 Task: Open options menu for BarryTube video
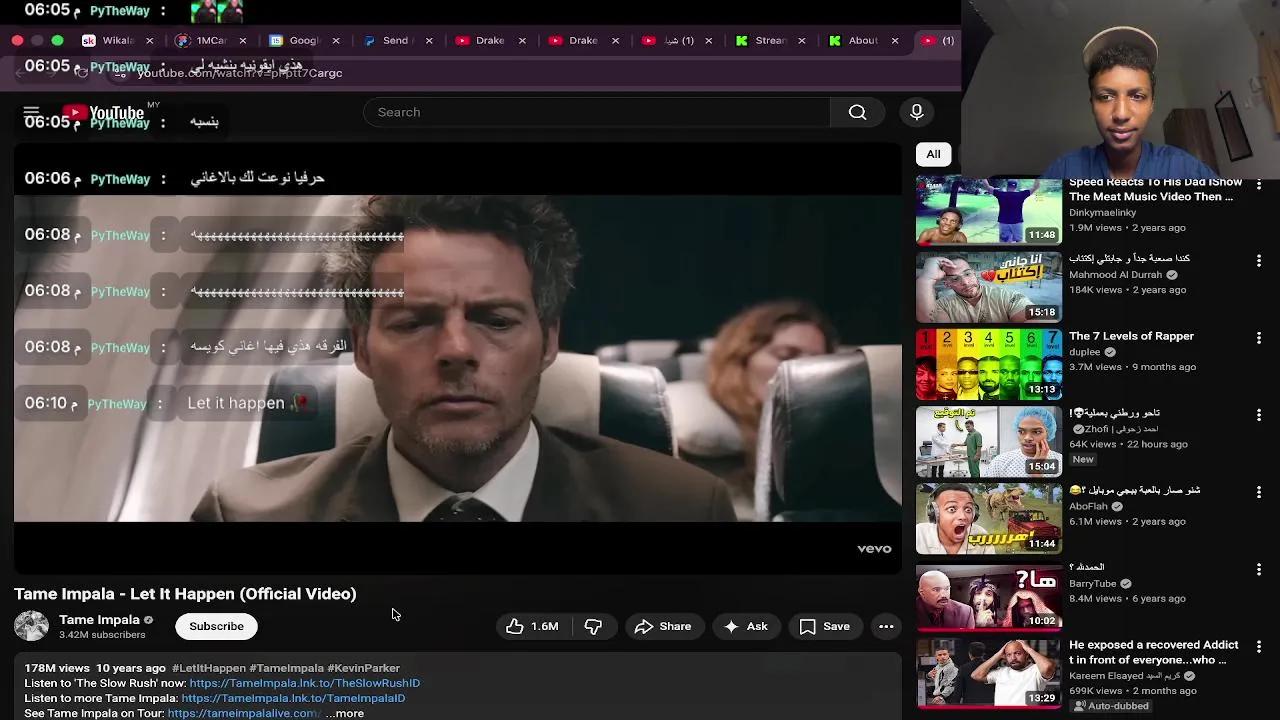[x=1259, y=568]
